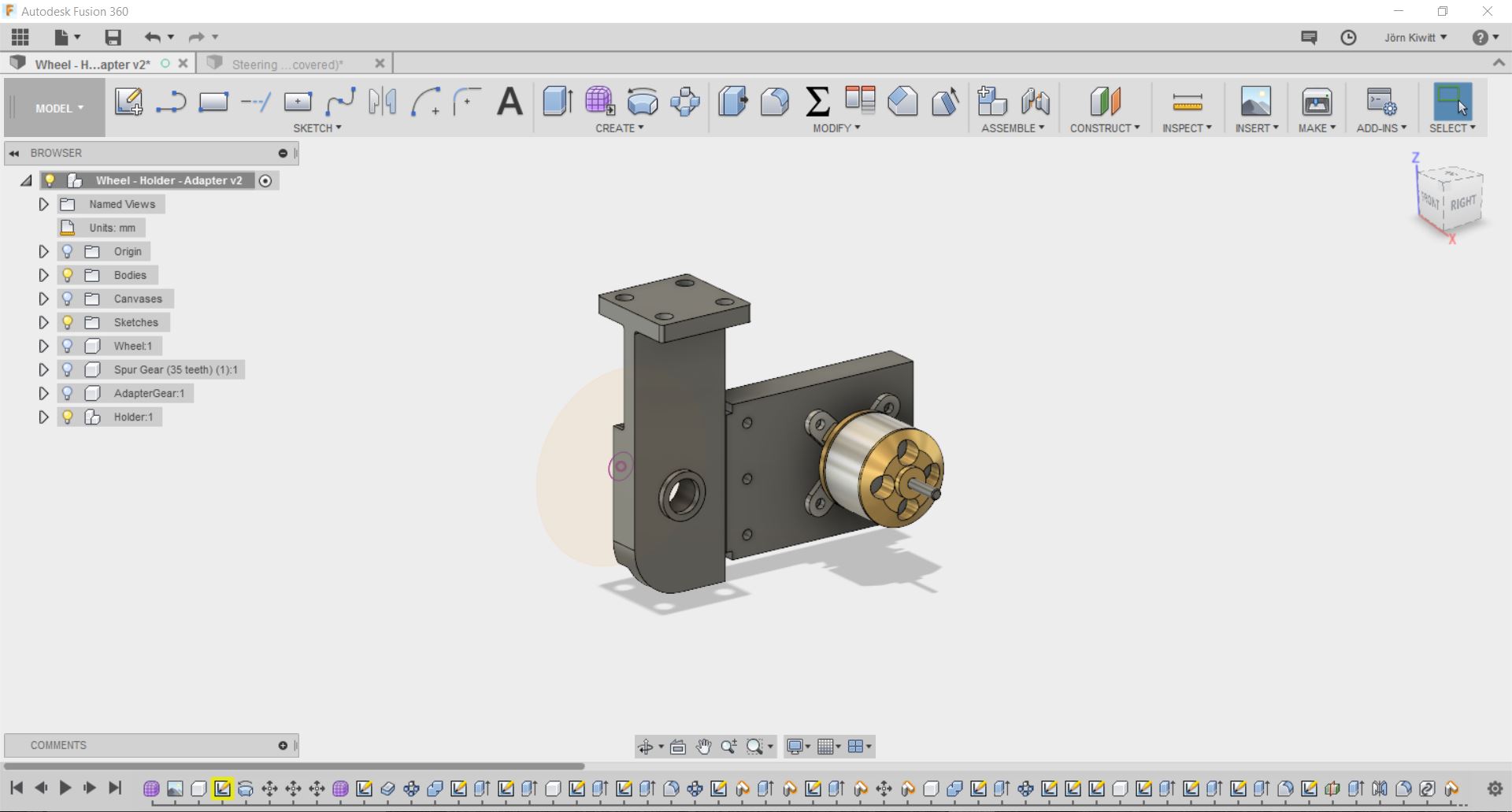This screenshot has width=1512, height=812.
Task: Jump to the timeline end
Action: [x=115, y=787]
